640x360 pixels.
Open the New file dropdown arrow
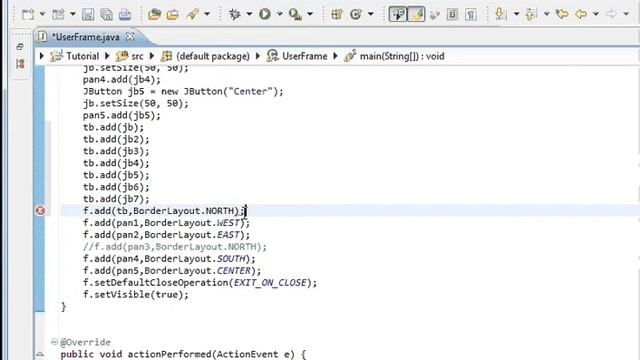click(42, 14)
